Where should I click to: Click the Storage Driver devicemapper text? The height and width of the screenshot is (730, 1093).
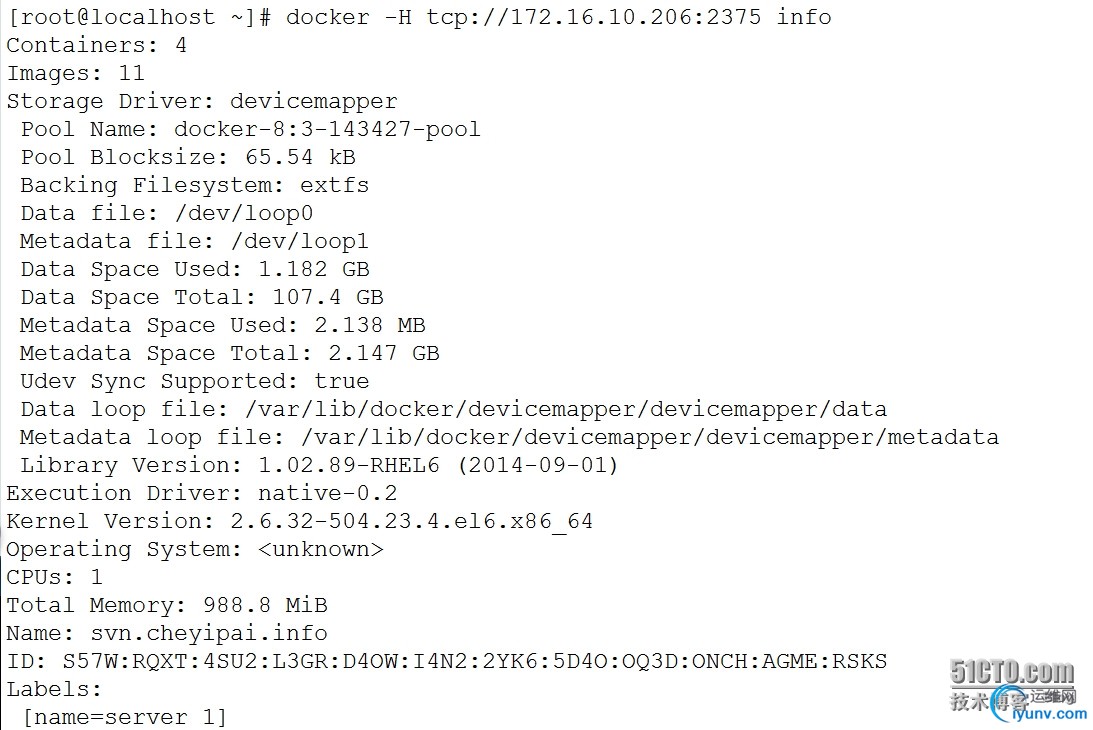[x=202, y=102]
